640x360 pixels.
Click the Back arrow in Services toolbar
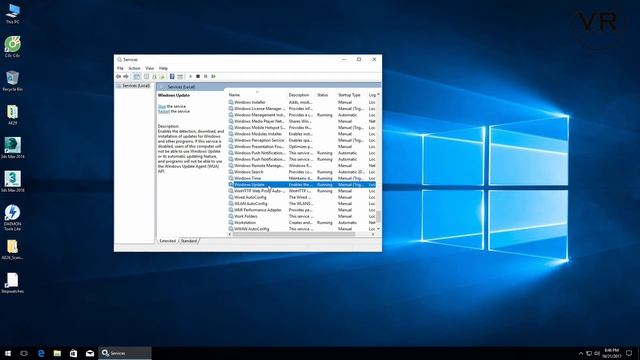(x=118, y=76)
